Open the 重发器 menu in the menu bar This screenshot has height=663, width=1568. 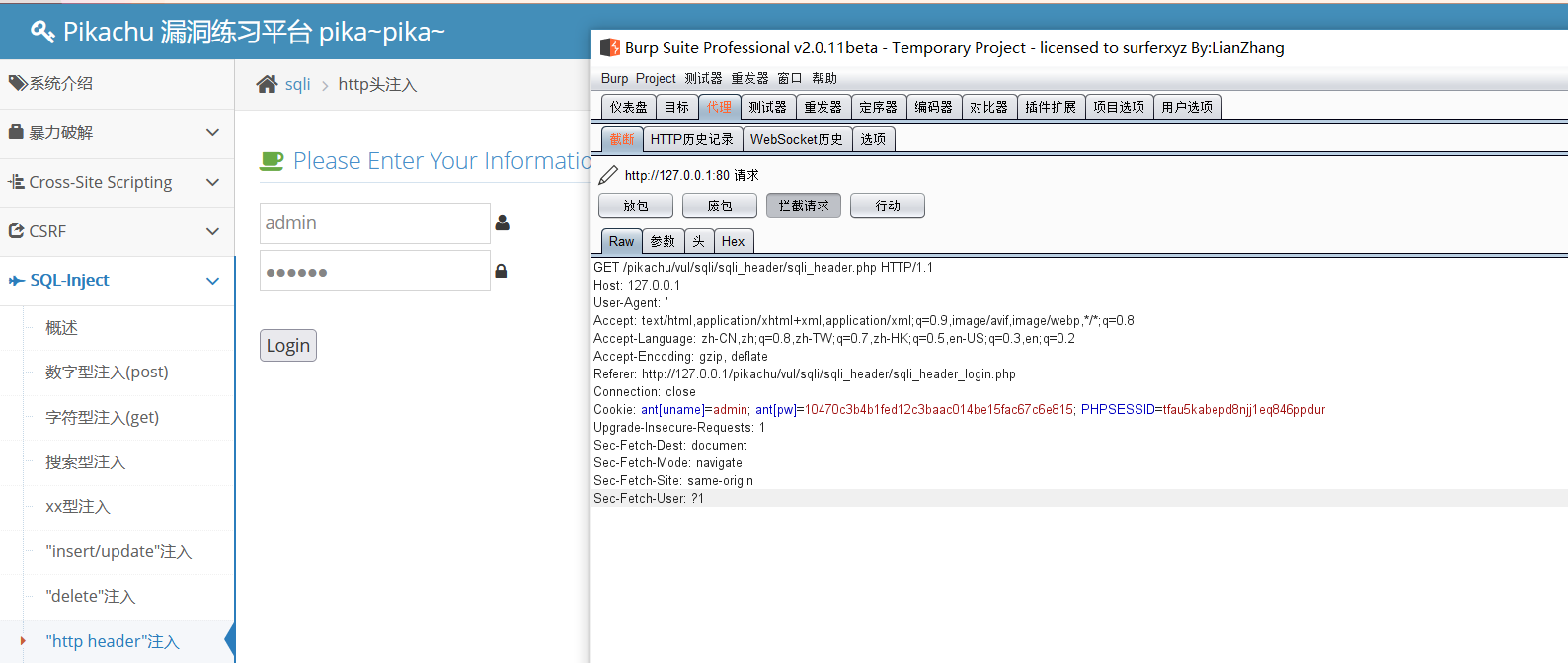point(749,78)
